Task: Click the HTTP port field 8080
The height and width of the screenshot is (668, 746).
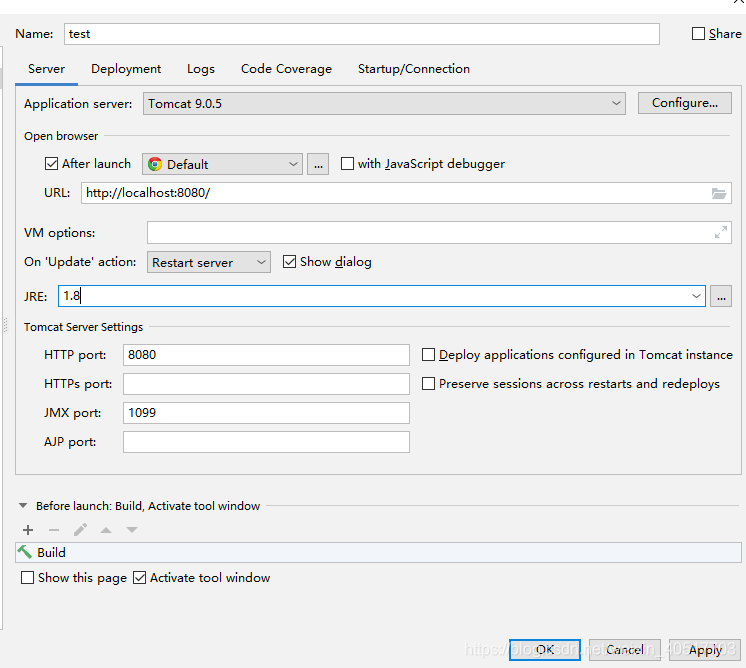Action: 266,355
